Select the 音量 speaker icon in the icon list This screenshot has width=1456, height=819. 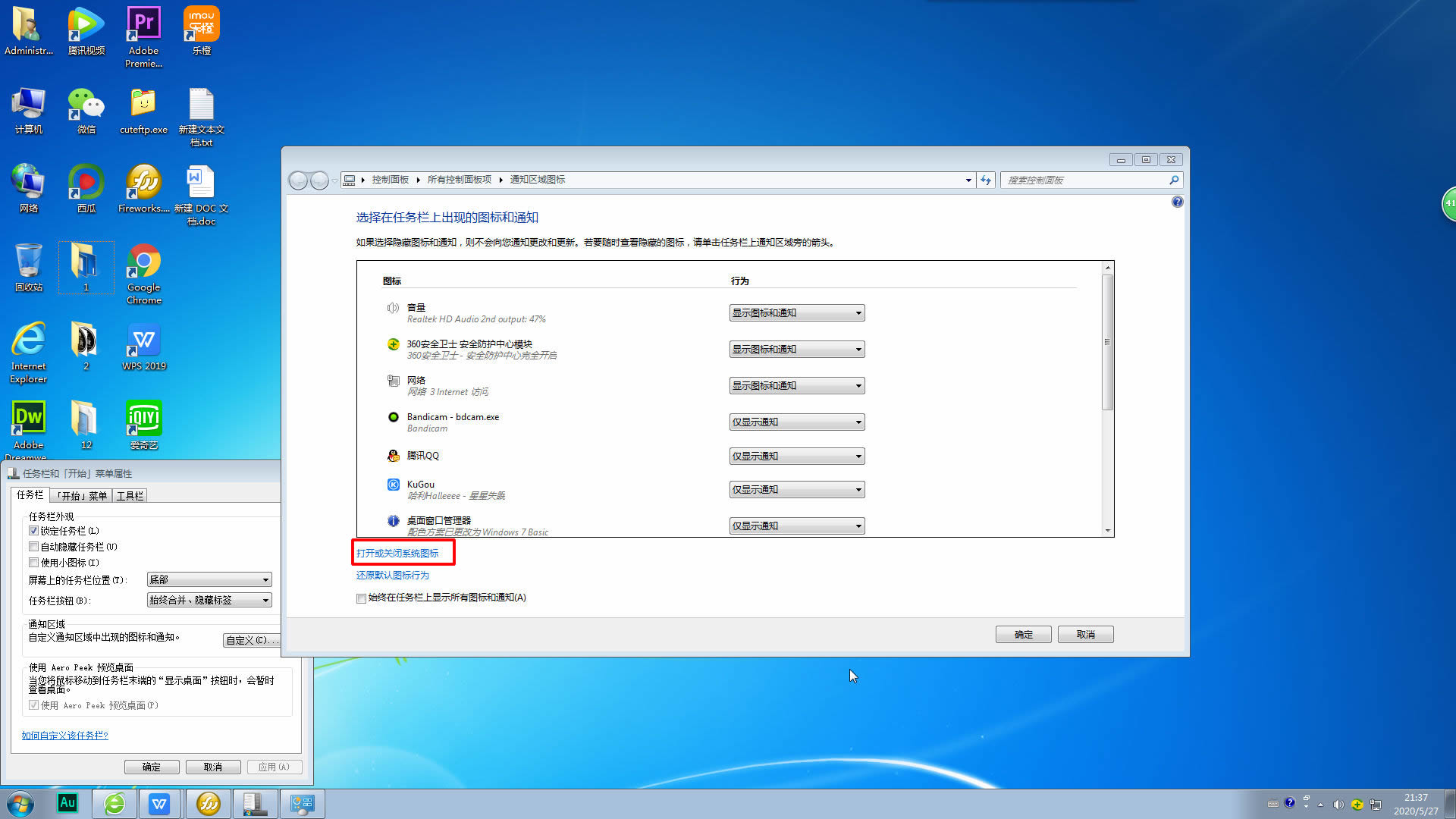pos(393,308)
